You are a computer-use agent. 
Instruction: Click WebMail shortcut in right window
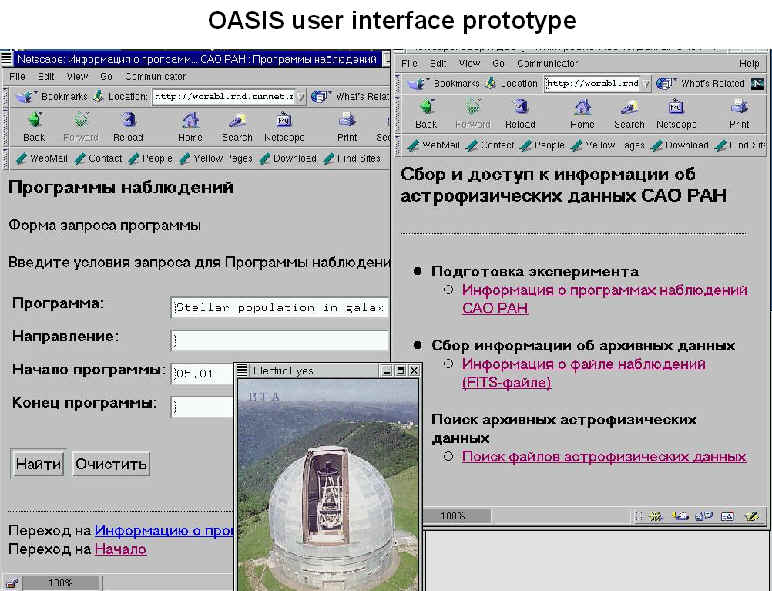tap(434, 145)
